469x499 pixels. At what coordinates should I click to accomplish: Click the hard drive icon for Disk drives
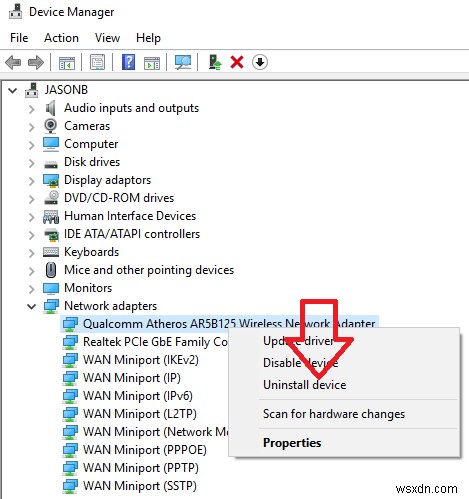tap(51, 164)
